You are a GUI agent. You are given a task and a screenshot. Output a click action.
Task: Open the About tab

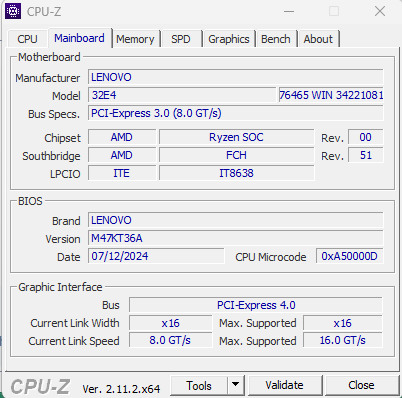318,39
